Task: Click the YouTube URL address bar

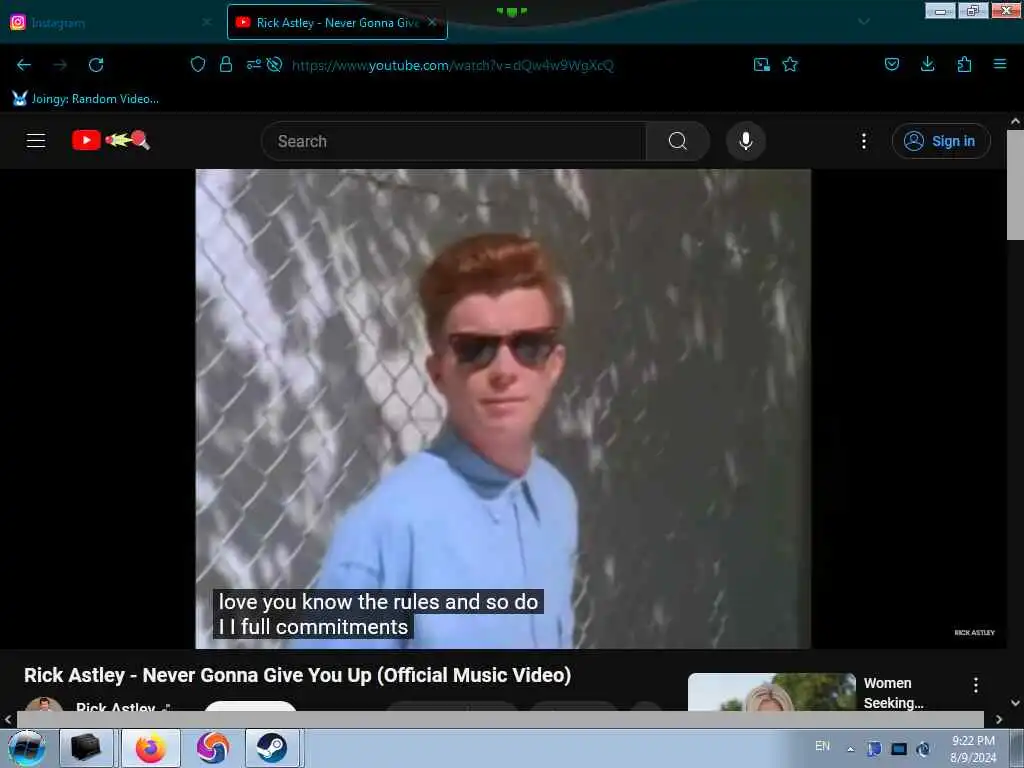Action: click(x=453, y=65)
